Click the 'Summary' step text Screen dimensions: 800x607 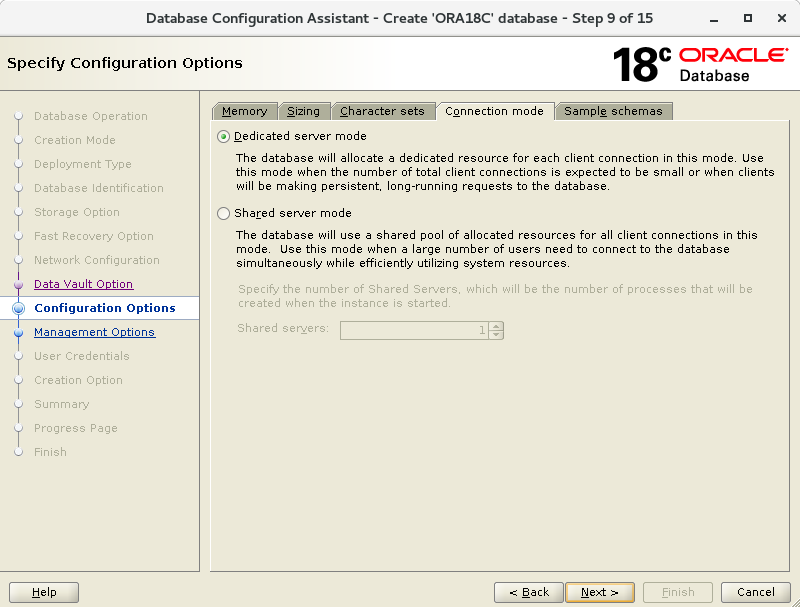pyautogui.click(x=62, y=404)
